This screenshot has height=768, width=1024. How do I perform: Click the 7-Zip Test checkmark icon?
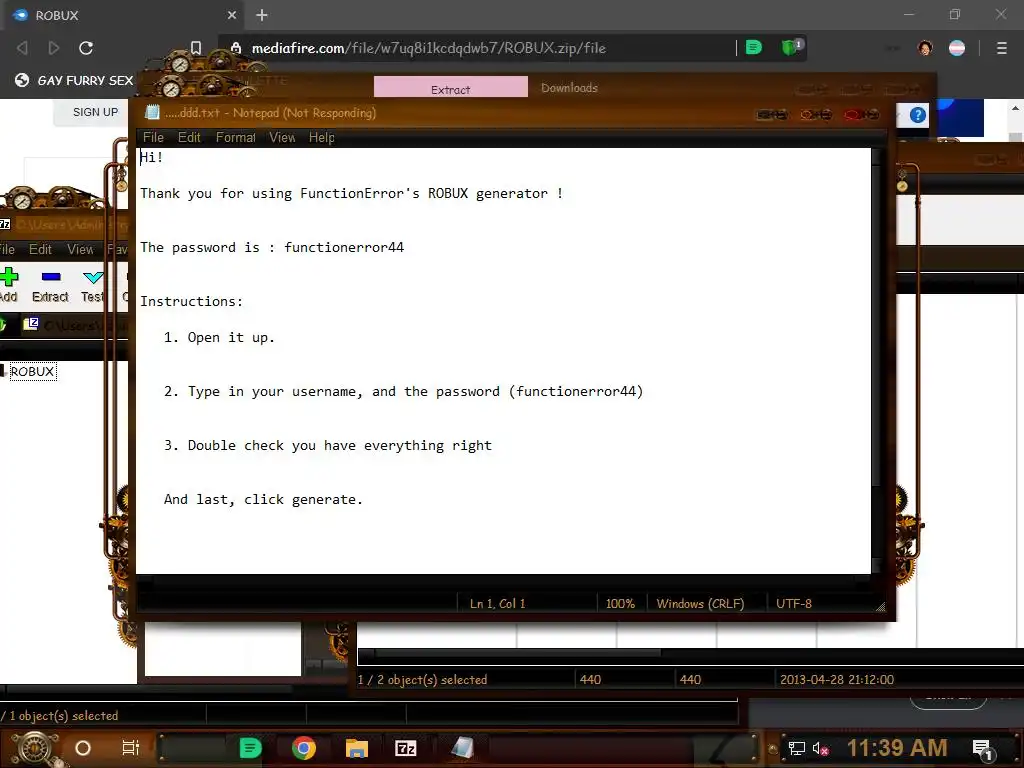pyautogui.click(x=93, y=277)
